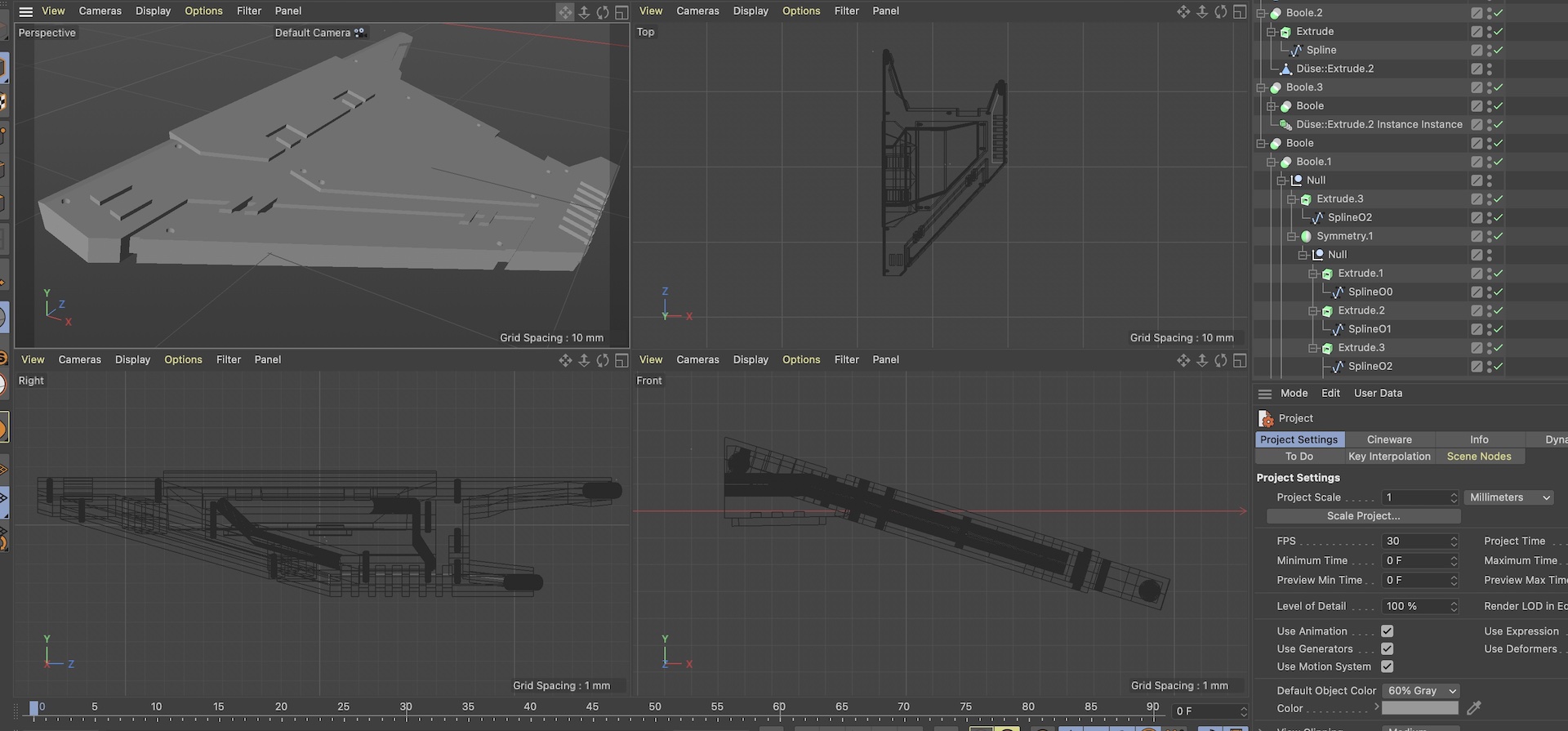Screen dimensions: 1568x731
Task: Open the Millimeters unit dropdown
Action: coord(1509,497)
